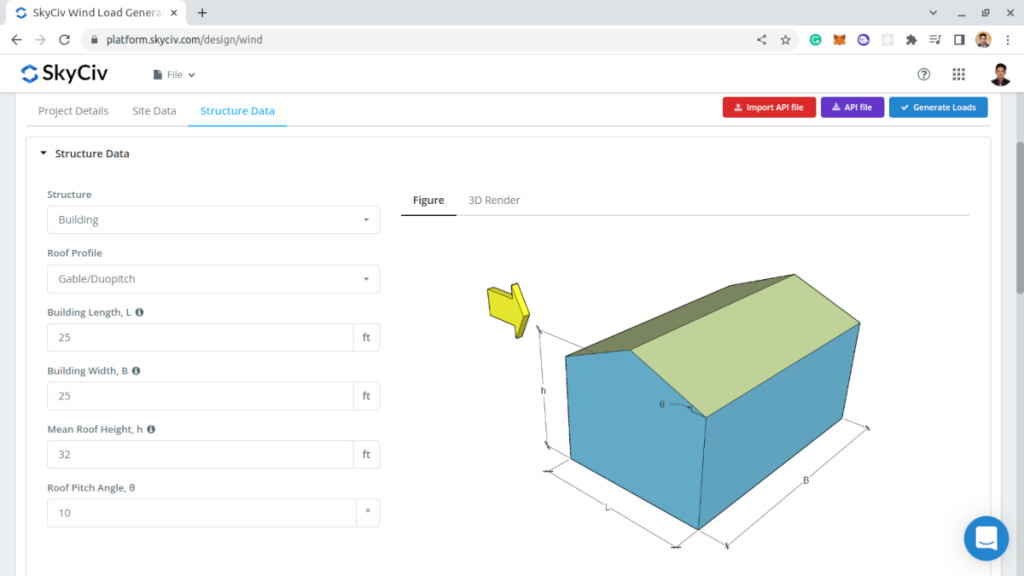The height and width of the screenshot is (576, 1024).
Task: Bookmark page with star icon
Action: tap(786, 40)
